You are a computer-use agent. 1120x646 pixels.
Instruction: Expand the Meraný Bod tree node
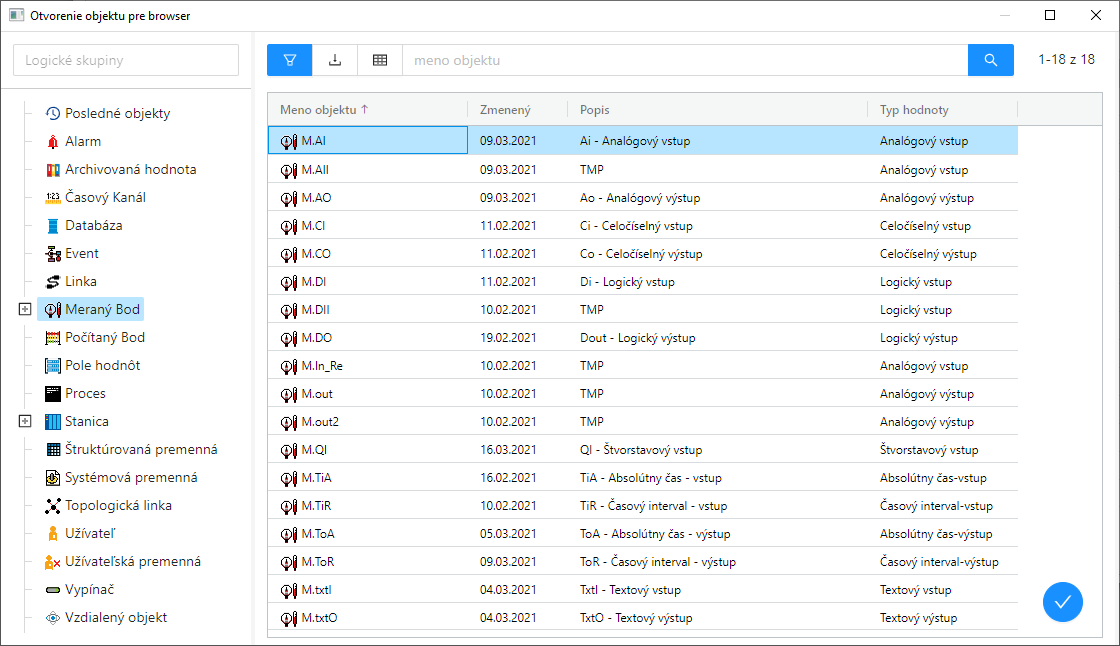coord(25,310)
